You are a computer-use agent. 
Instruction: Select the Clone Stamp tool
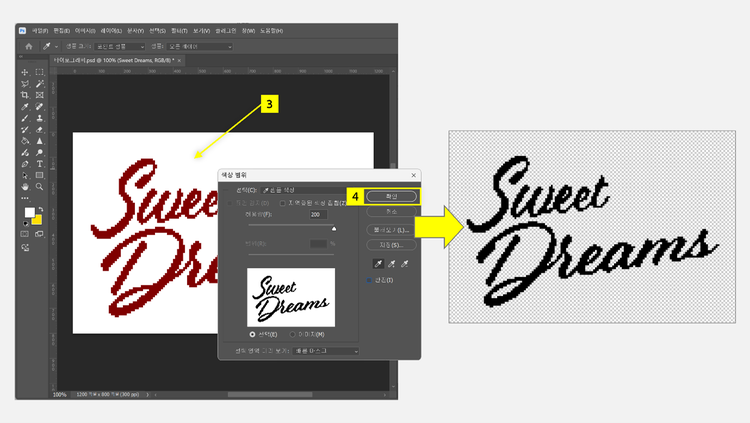coord(40,118)
